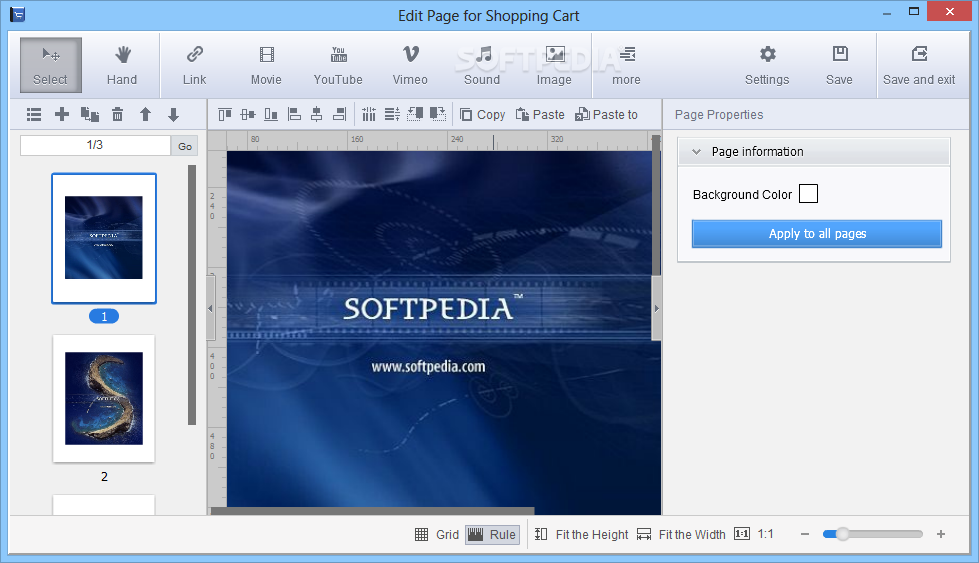This screenshot has height=563, width=979.
Task: Bring object to front
Action: tap(415, 114)
